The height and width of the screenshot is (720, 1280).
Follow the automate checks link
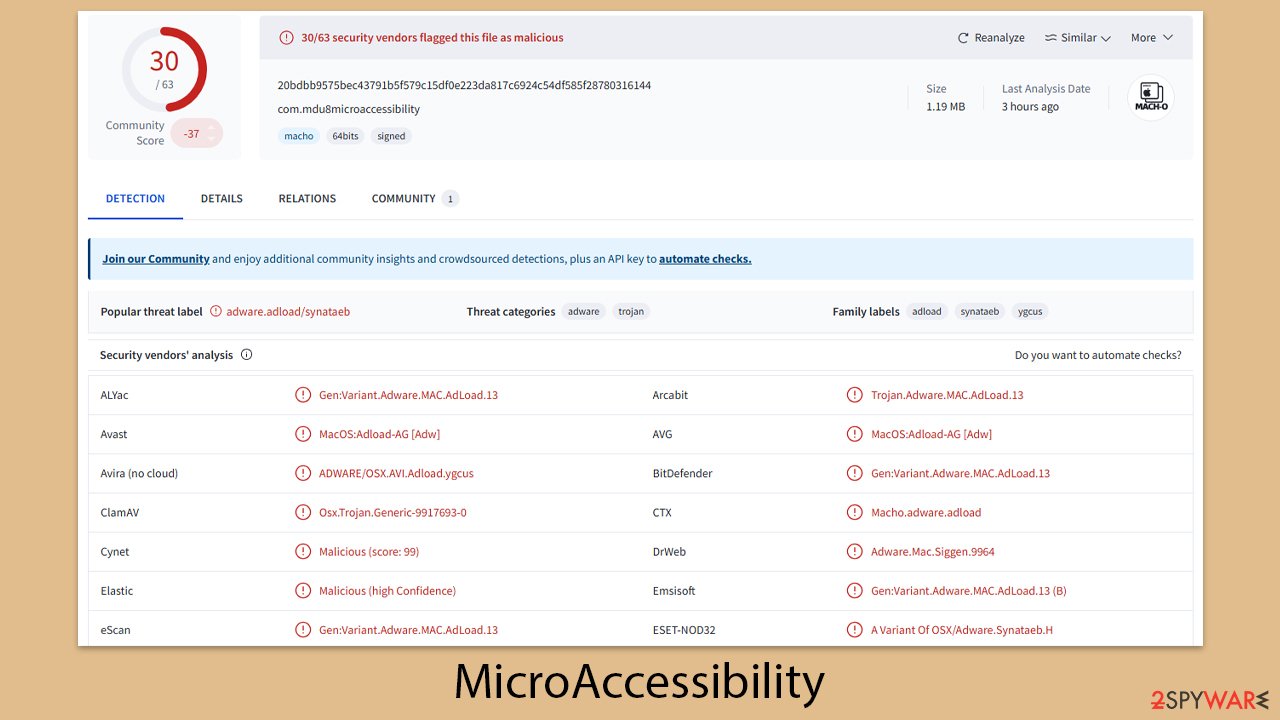click(705, 258)
